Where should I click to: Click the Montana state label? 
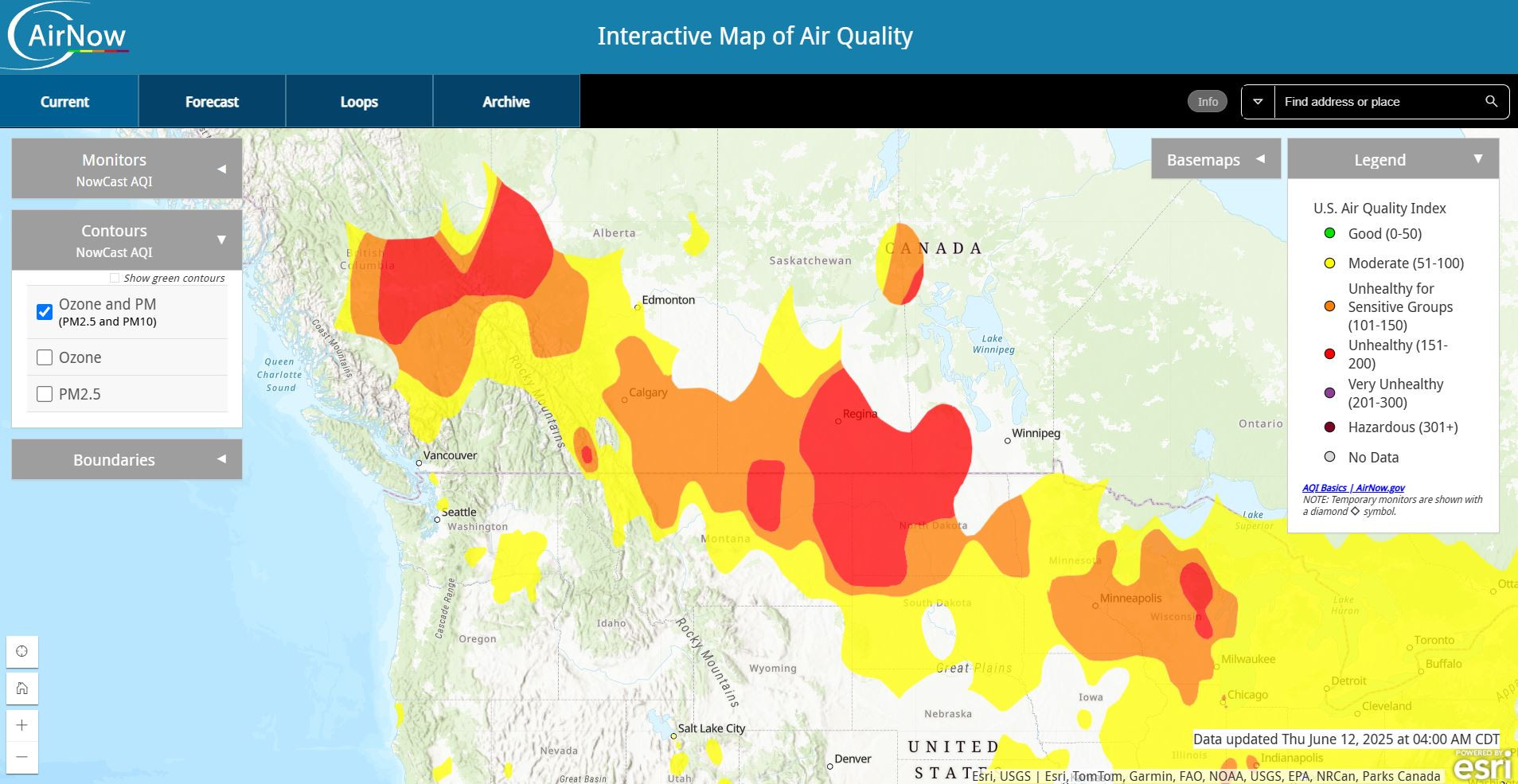click(725, 539)
